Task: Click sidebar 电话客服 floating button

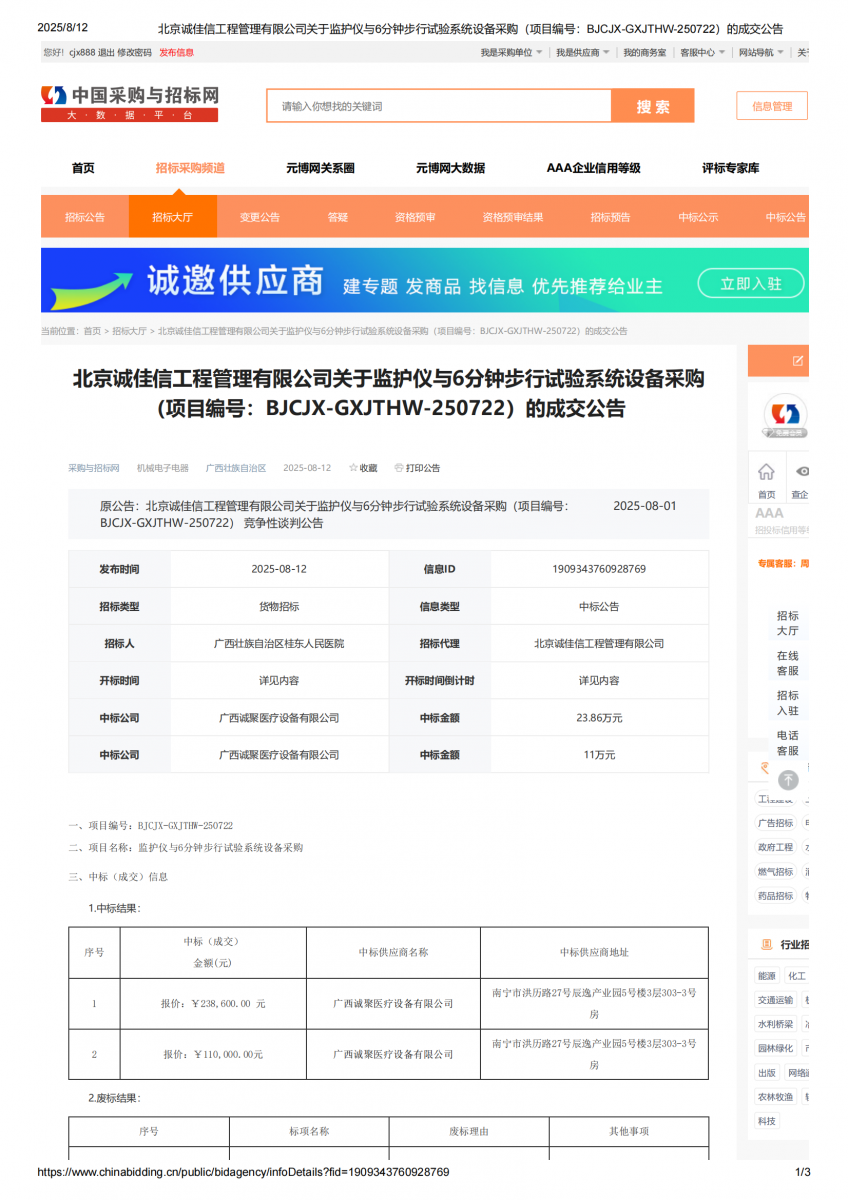Action: click(788, 743)
